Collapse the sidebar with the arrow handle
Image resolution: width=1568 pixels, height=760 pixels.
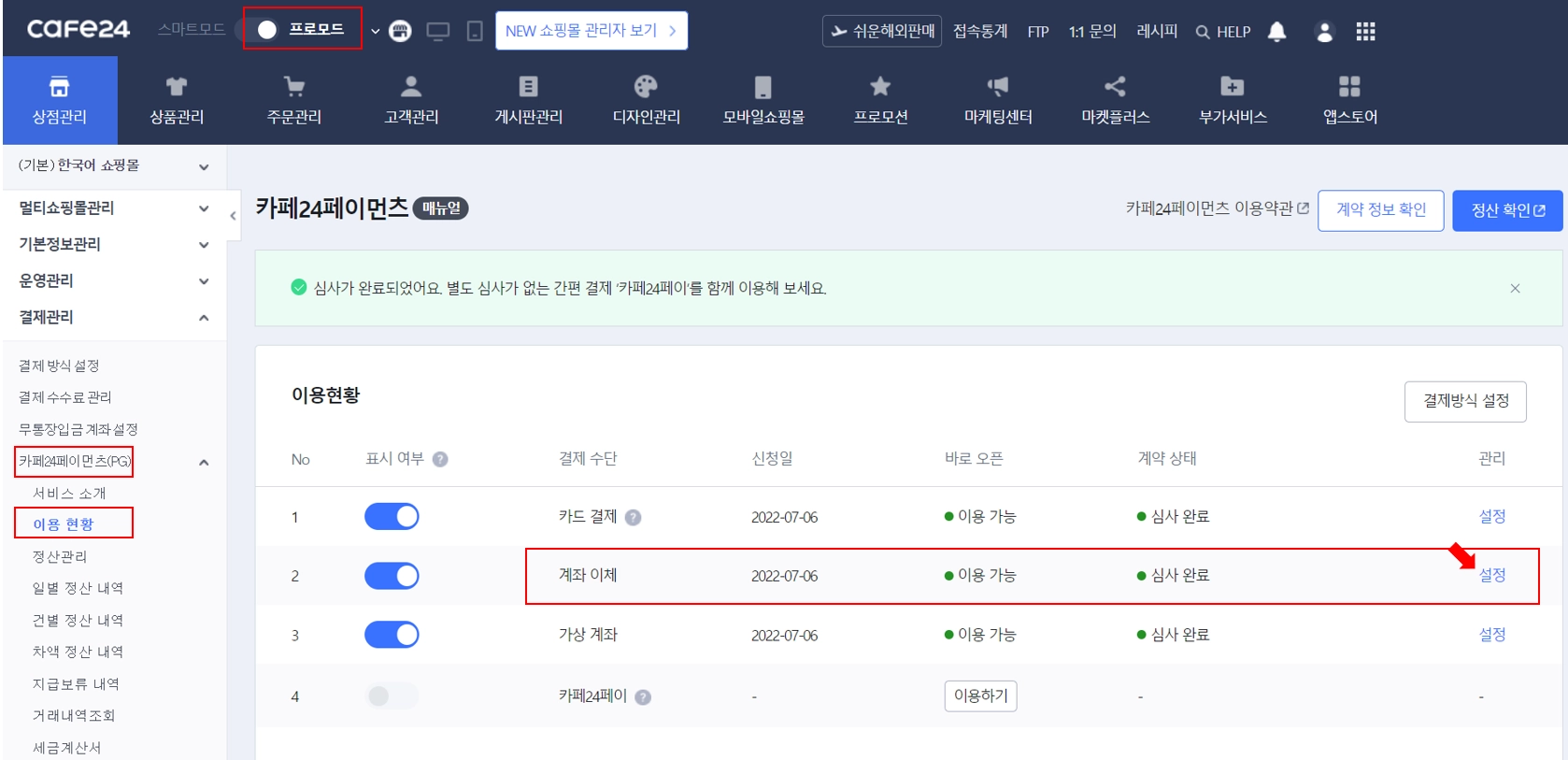[233, 216]
